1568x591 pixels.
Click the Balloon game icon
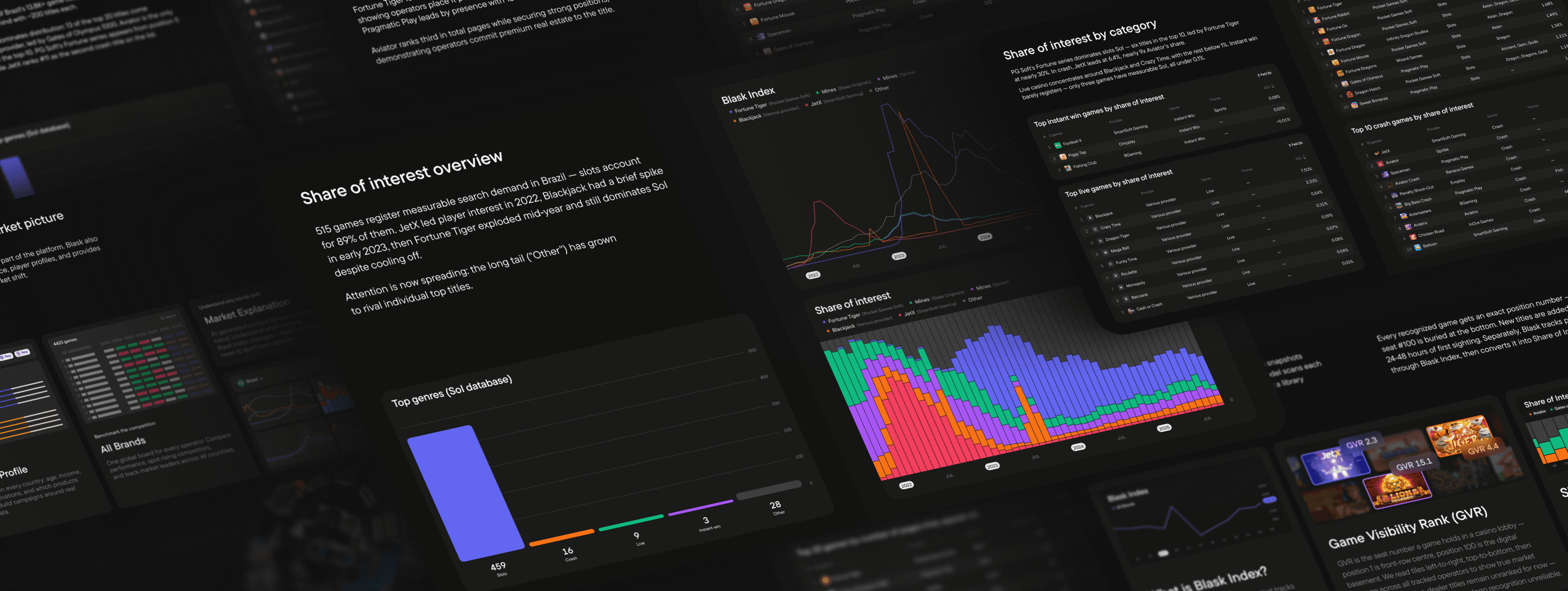point(1418,248)
